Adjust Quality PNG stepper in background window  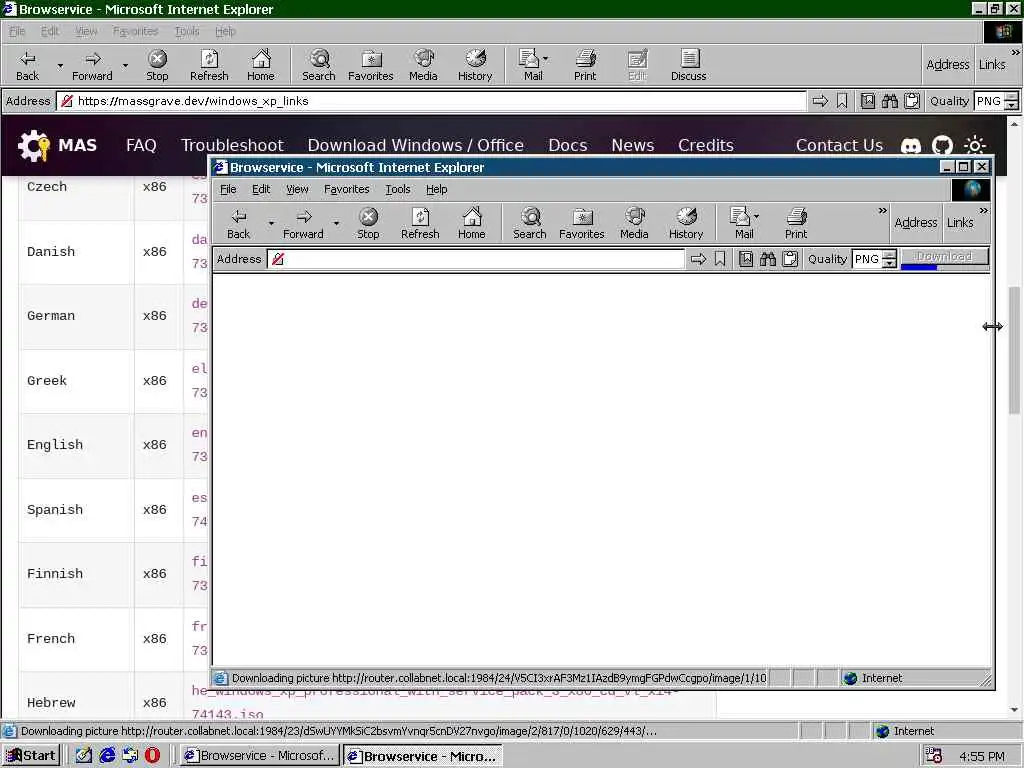1012,101
